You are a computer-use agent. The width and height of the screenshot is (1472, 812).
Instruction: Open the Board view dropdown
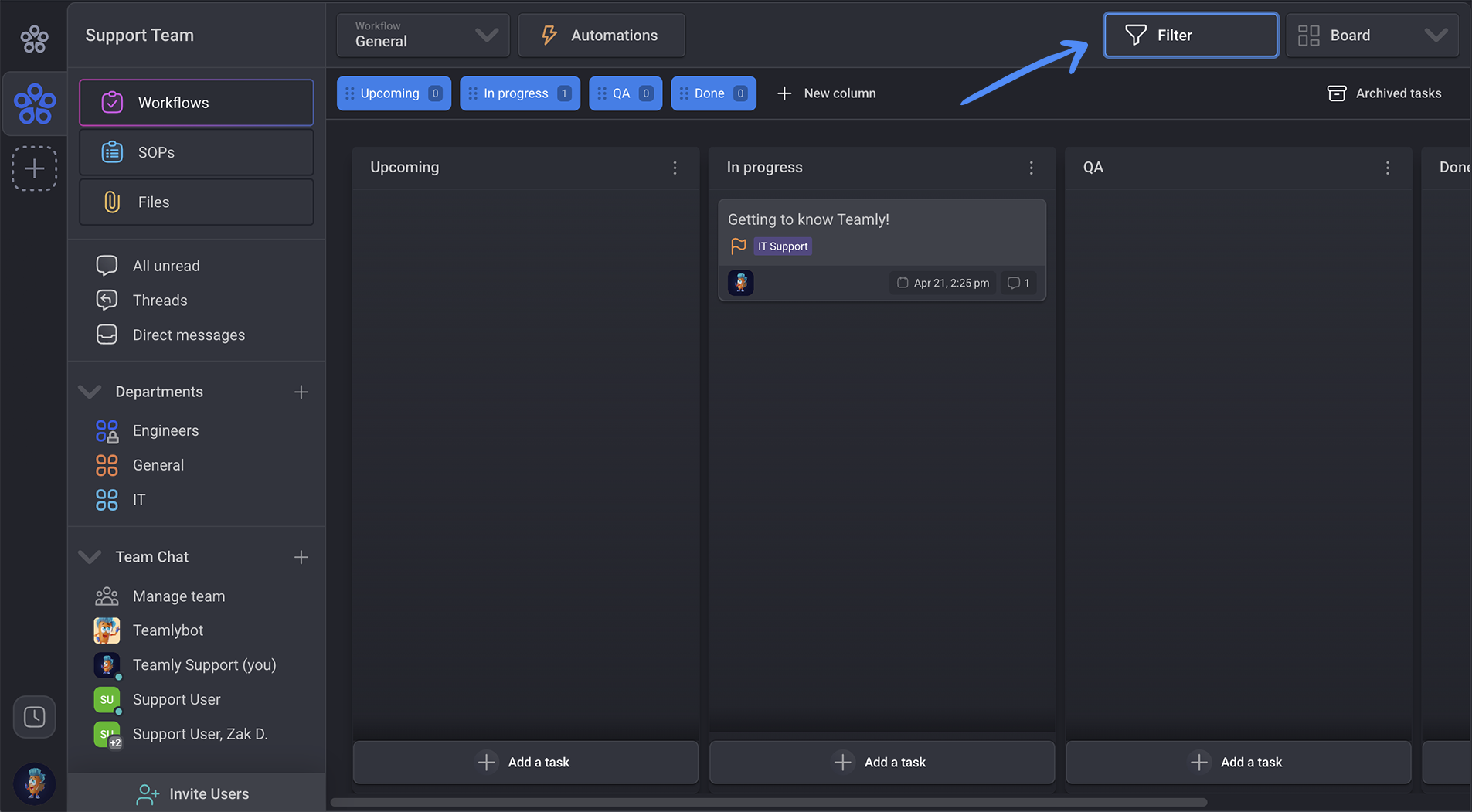[x=1372, y=36]
